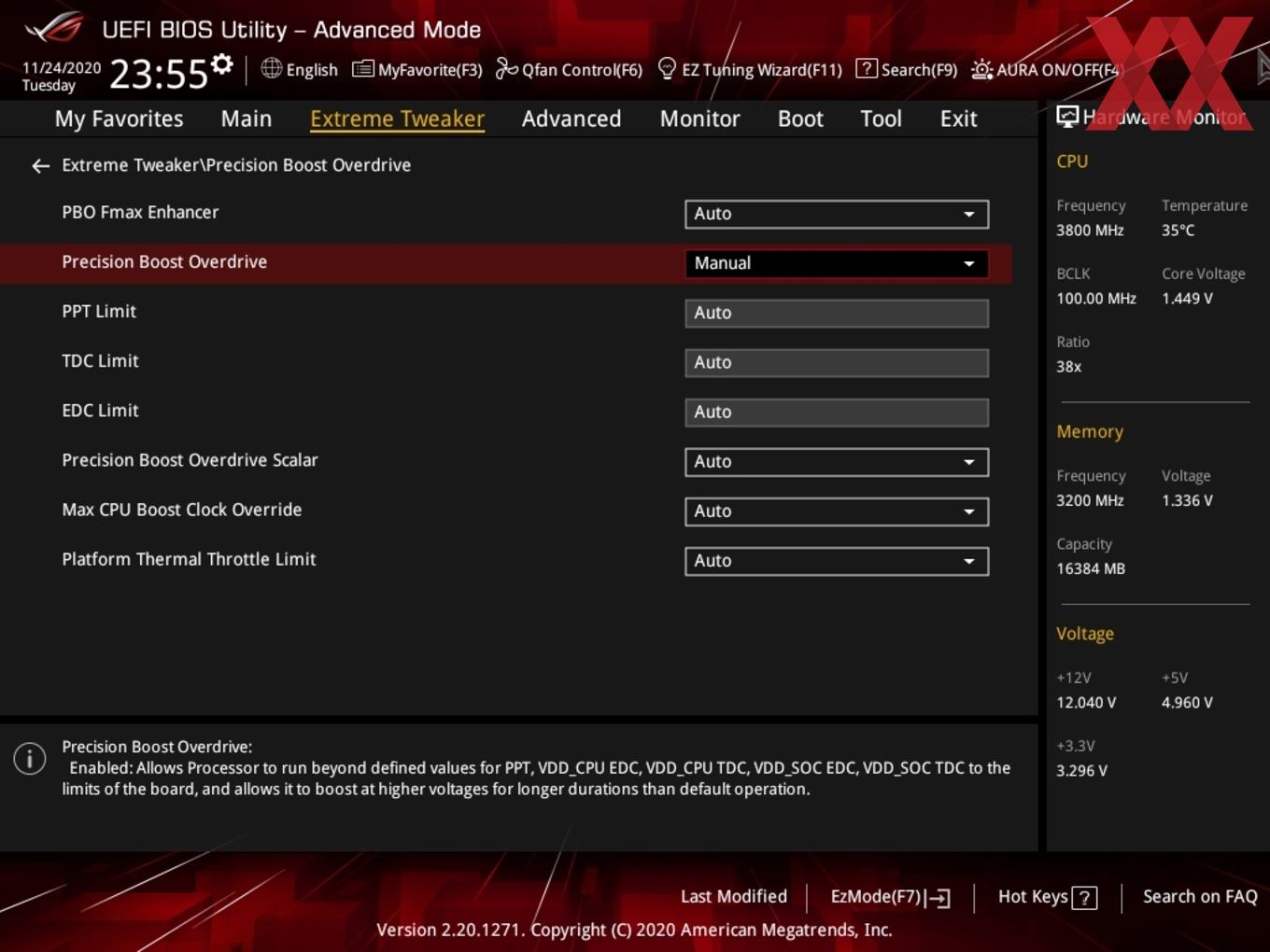Expand Precision Boost Overdrive Scalar dropdown

point(837,462)
